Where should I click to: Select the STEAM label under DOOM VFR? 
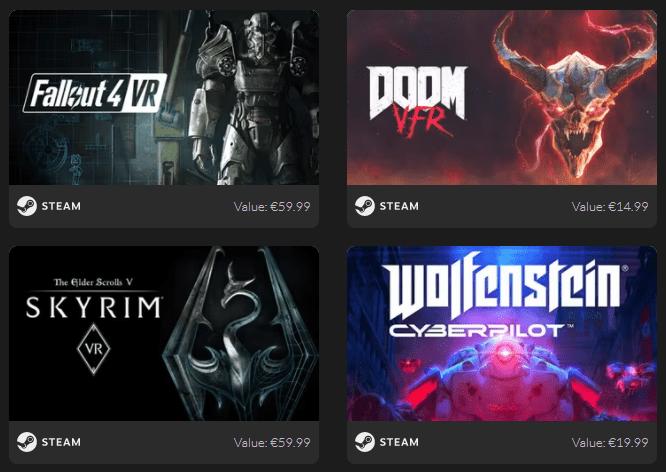click(x=399, y=206)
